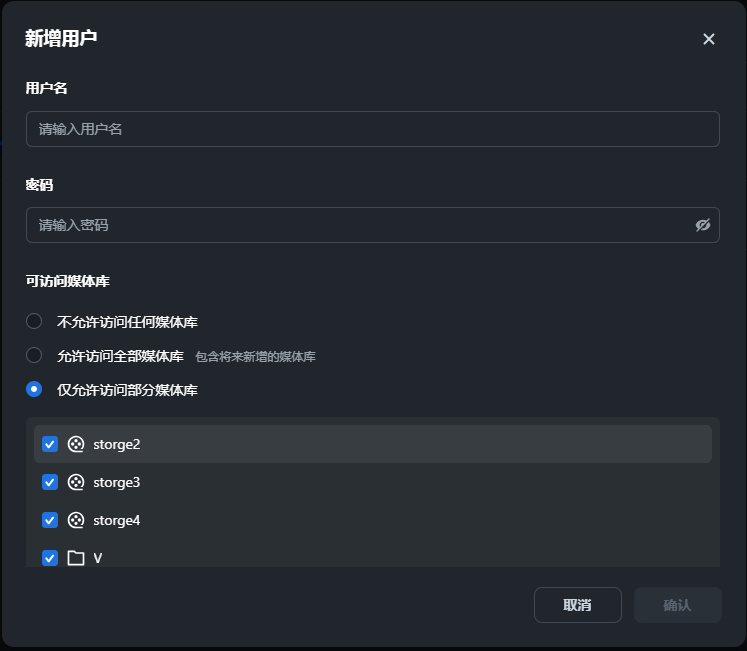The image size is (747, 651).
Task: Click the film reel icon beside storge4
Action: pos(76,520)
